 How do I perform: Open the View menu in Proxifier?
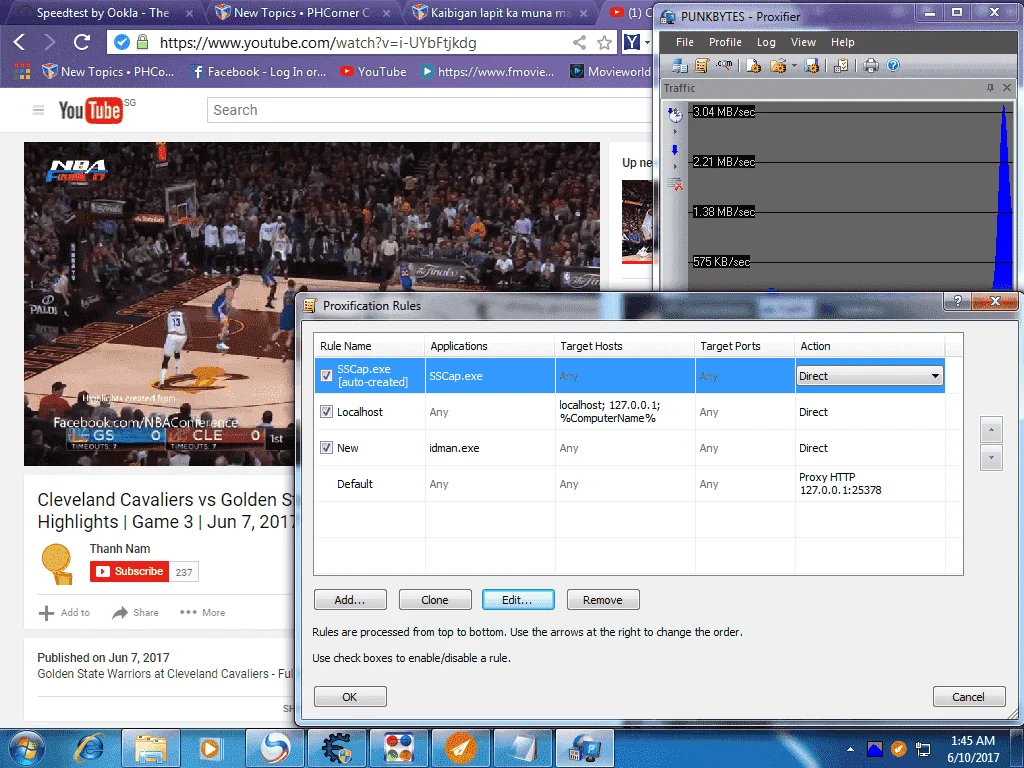pyautogui.click(x=803, y=42)
